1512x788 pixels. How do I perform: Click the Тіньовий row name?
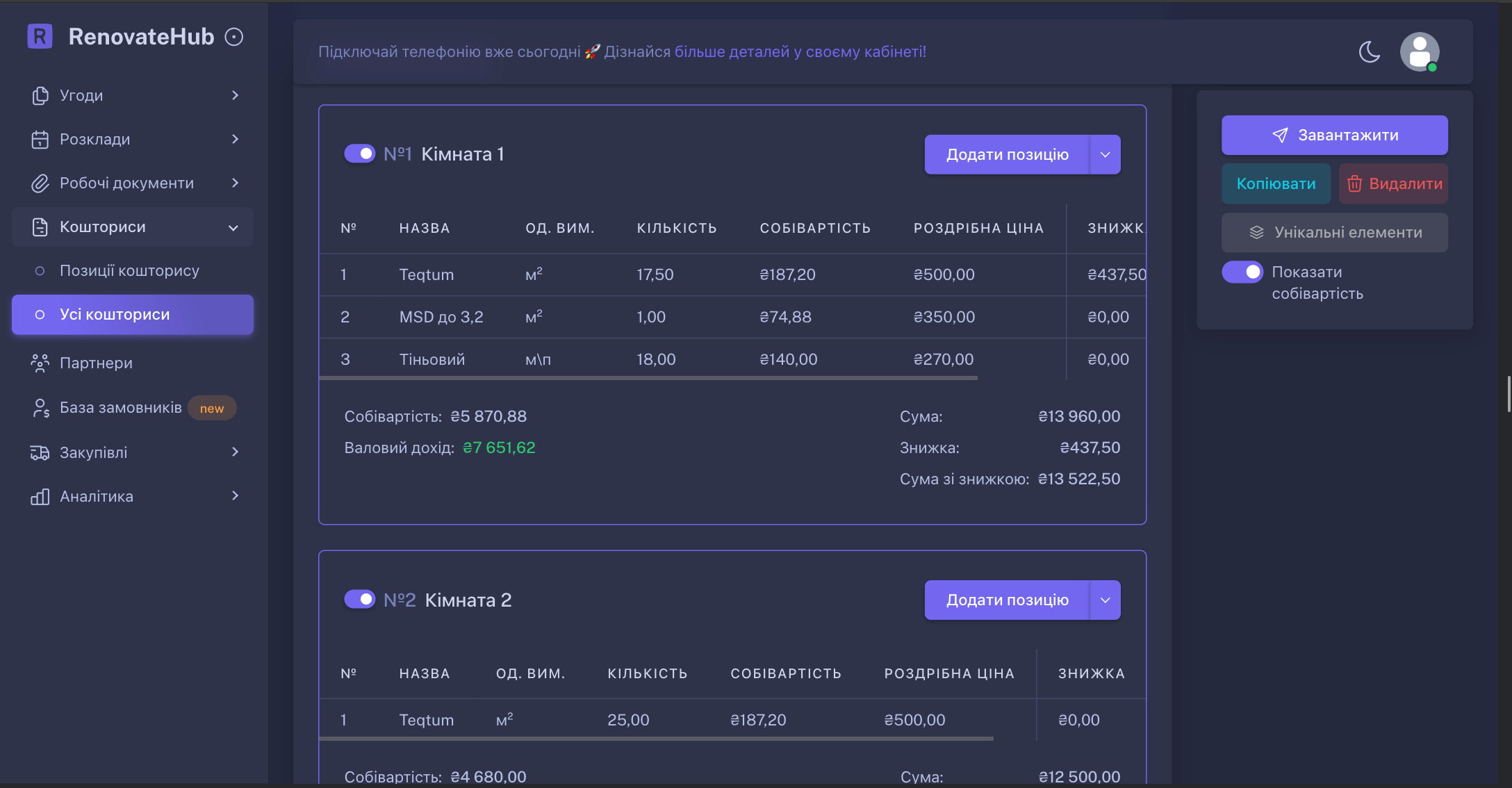432,359
